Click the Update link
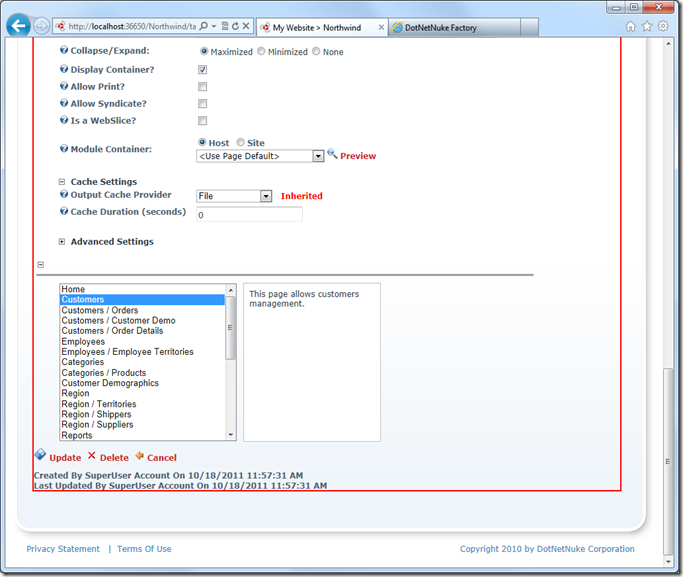The image size is (683, 577). coord(65,458)
